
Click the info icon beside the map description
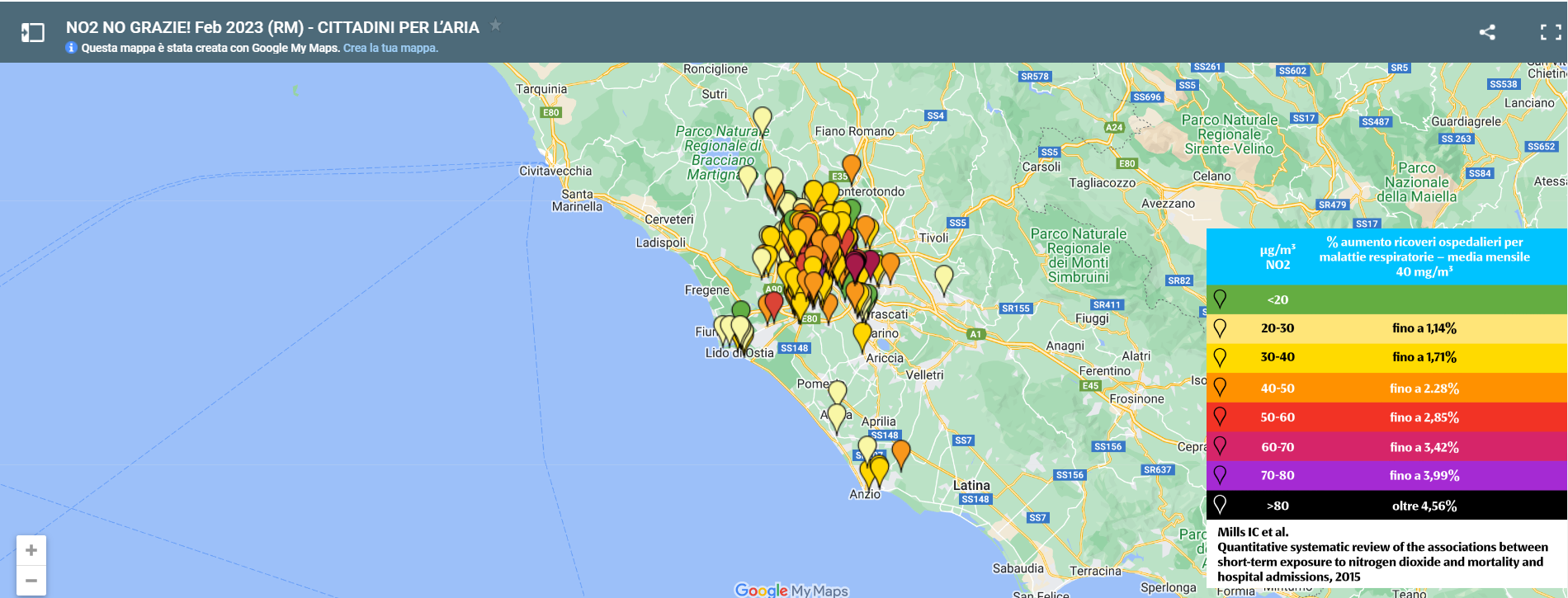[x=71, y=48]
